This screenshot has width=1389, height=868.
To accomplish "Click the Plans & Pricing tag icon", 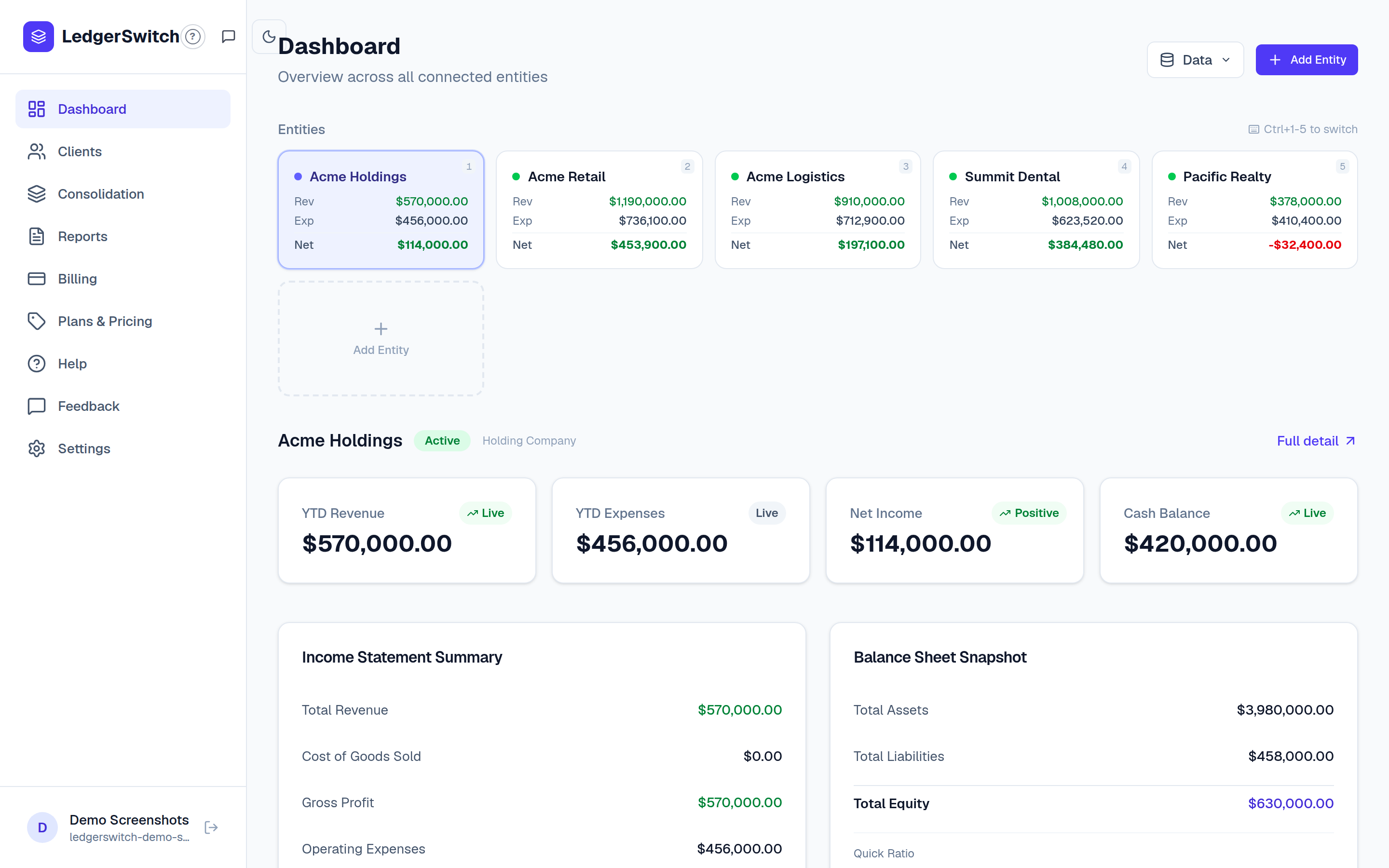I will click(37, 322).
